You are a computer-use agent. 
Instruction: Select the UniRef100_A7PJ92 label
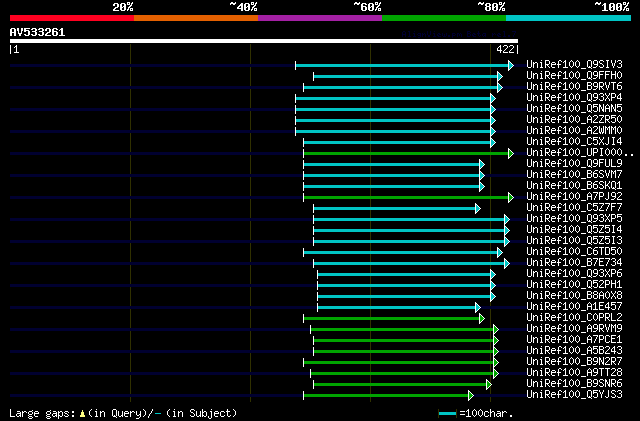(574, 197)
